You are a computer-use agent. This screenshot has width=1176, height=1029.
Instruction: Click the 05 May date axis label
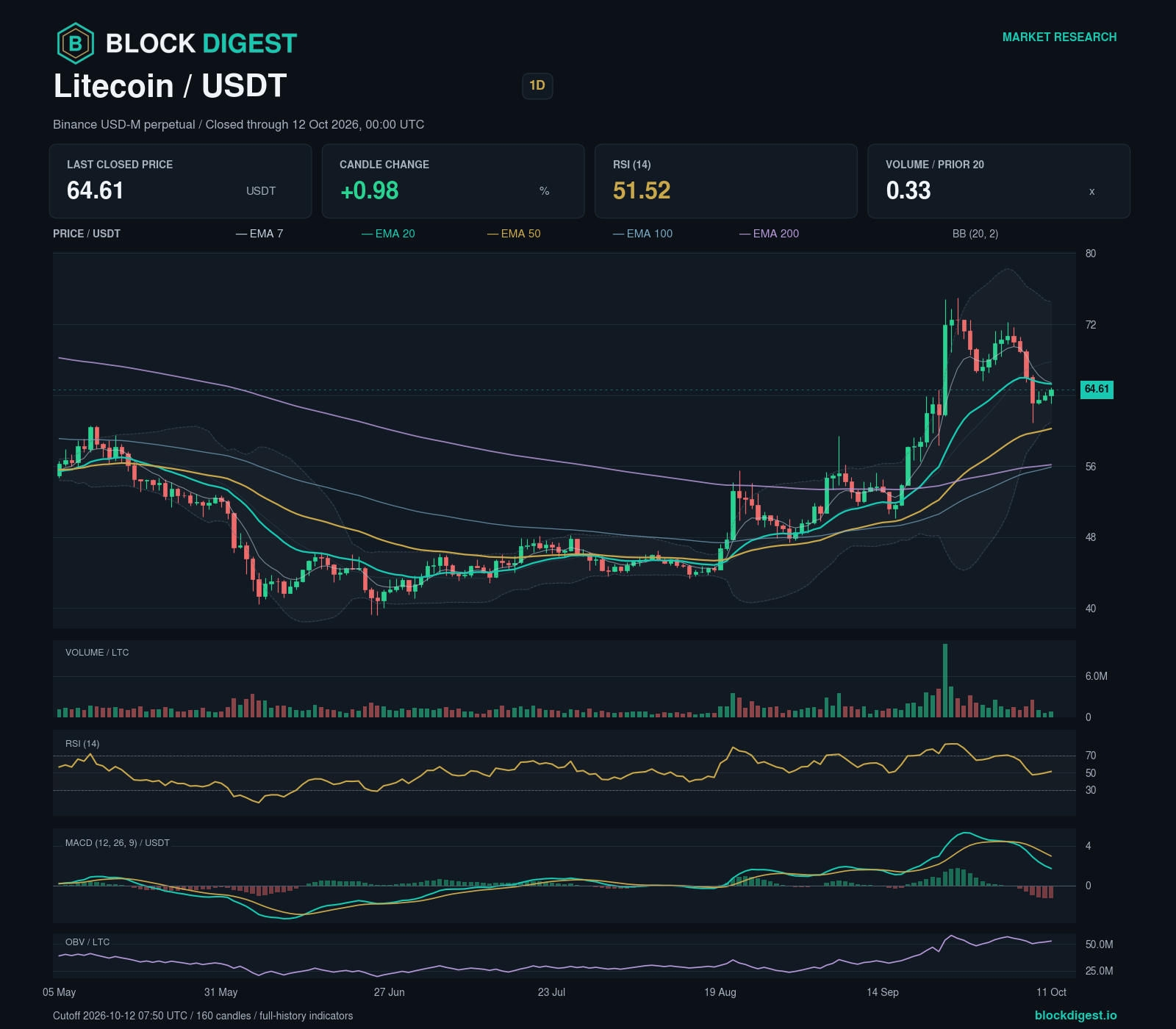pos(60,992)
